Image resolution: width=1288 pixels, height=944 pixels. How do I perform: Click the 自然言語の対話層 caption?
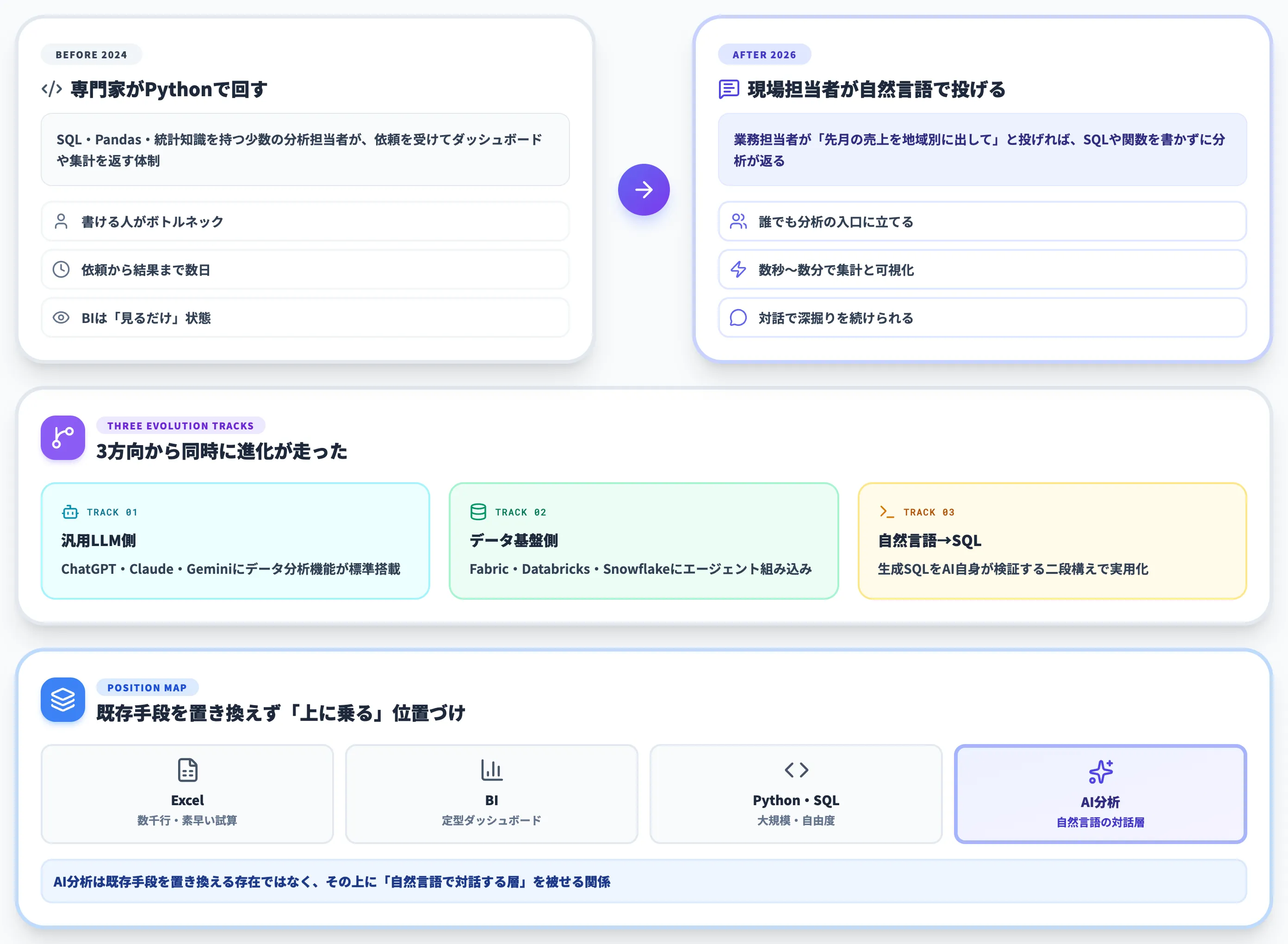(x=1101, y=822)
